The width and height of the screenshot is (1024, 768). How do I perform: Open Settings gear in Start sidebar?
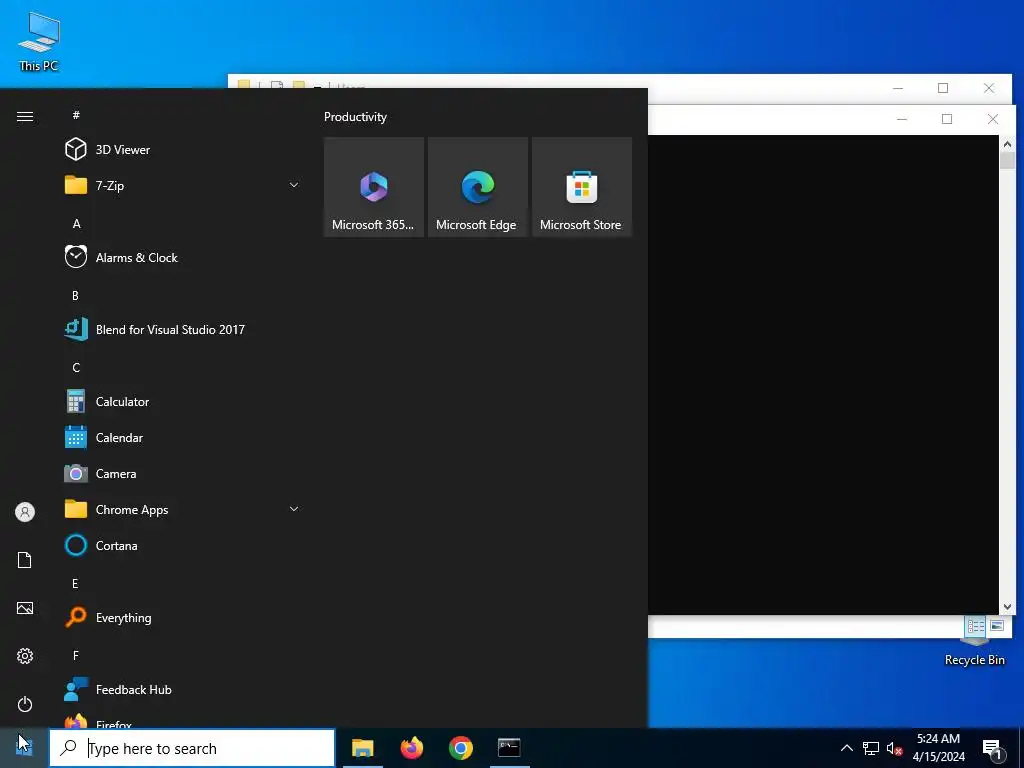(x=25, y=656)
